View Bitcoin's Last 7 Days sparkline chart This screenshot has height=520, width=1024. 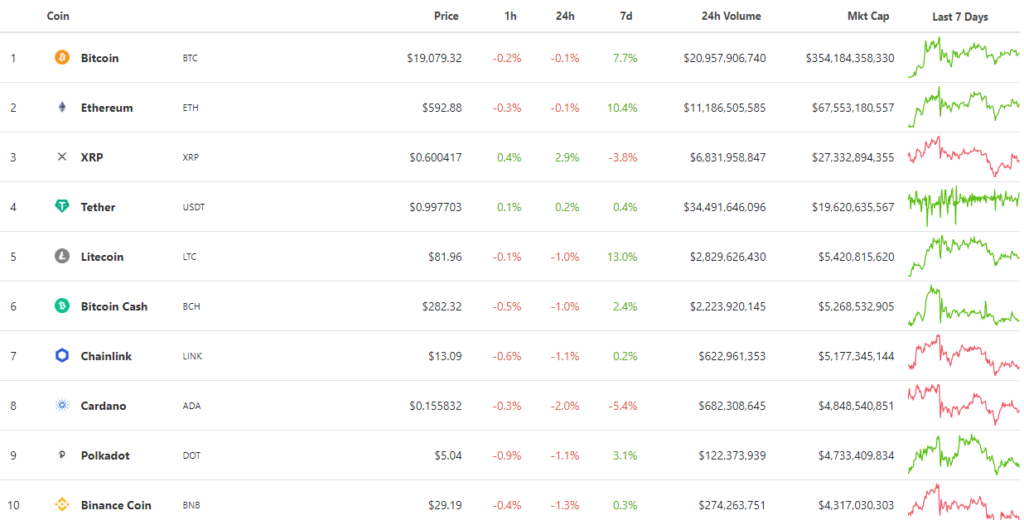[962, 58]
